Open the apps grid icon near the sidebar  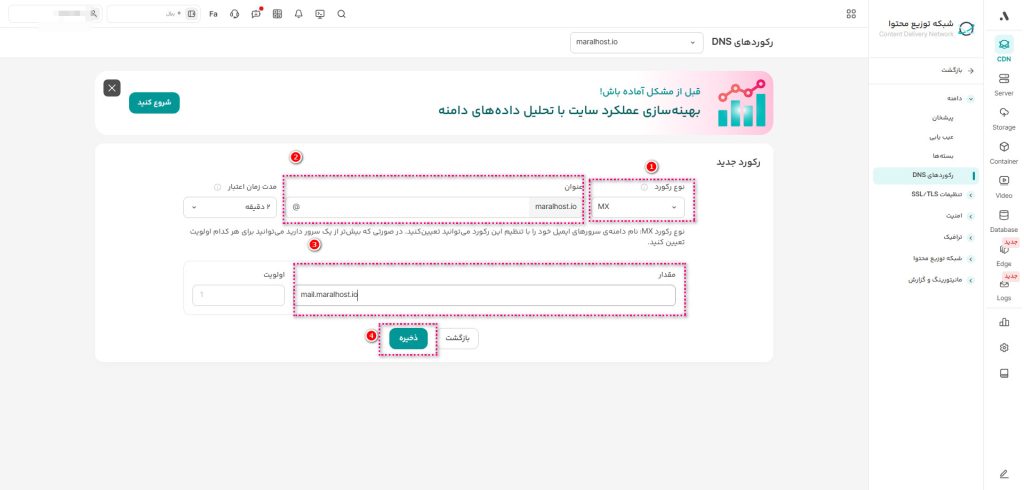pos(851,14)
